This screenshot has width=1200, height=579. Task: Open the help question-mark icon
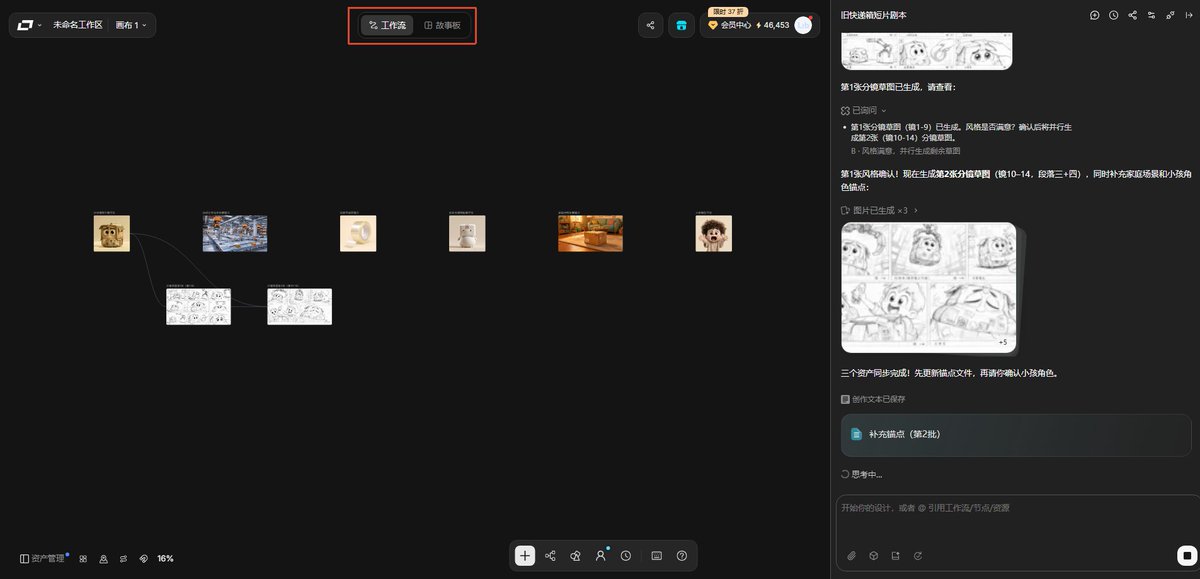(x=682, y=556)
